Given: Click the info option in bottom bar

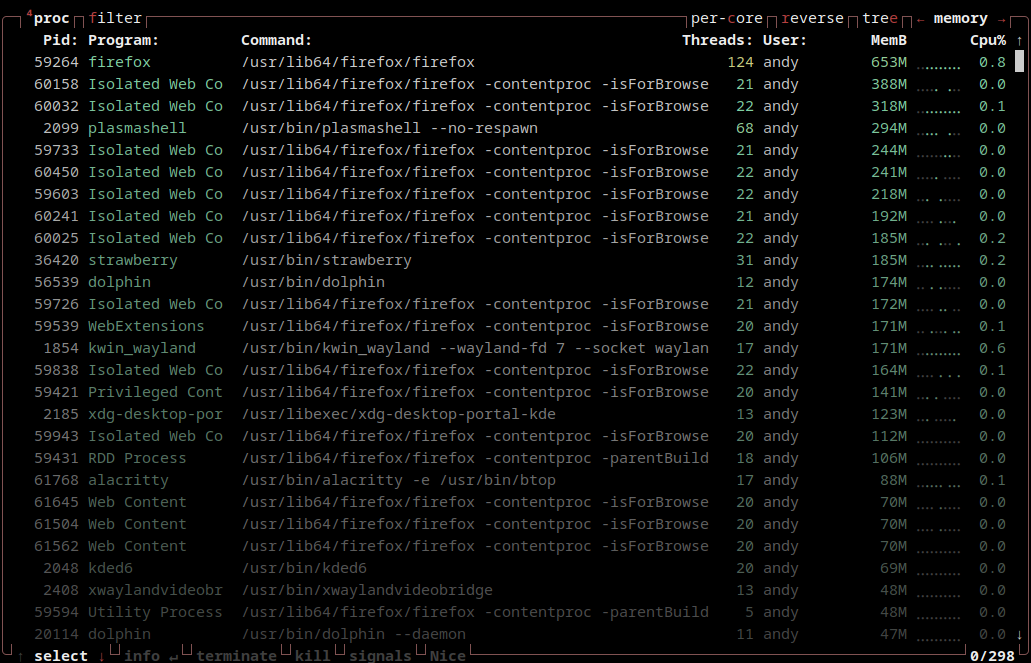Looking at the screenshot, I should click(x=141, y=656).
